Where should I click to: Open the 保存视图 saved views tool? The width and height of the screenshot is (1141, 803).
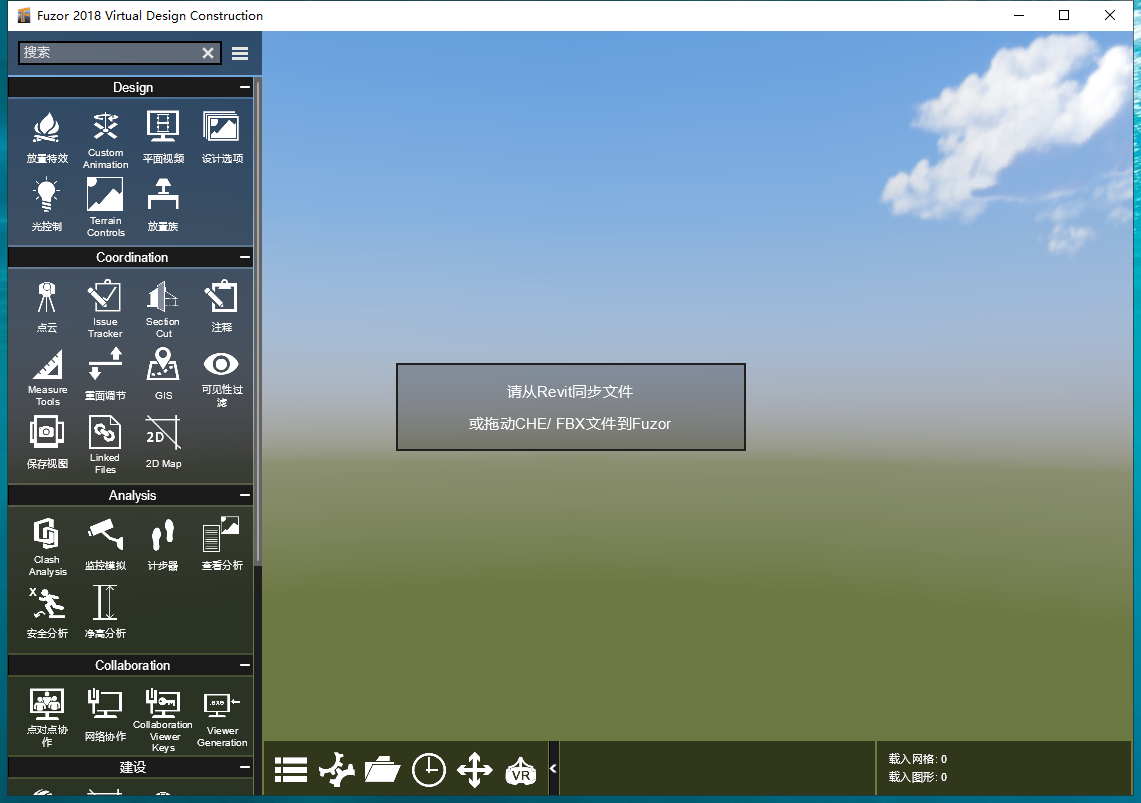click(47, 442)
